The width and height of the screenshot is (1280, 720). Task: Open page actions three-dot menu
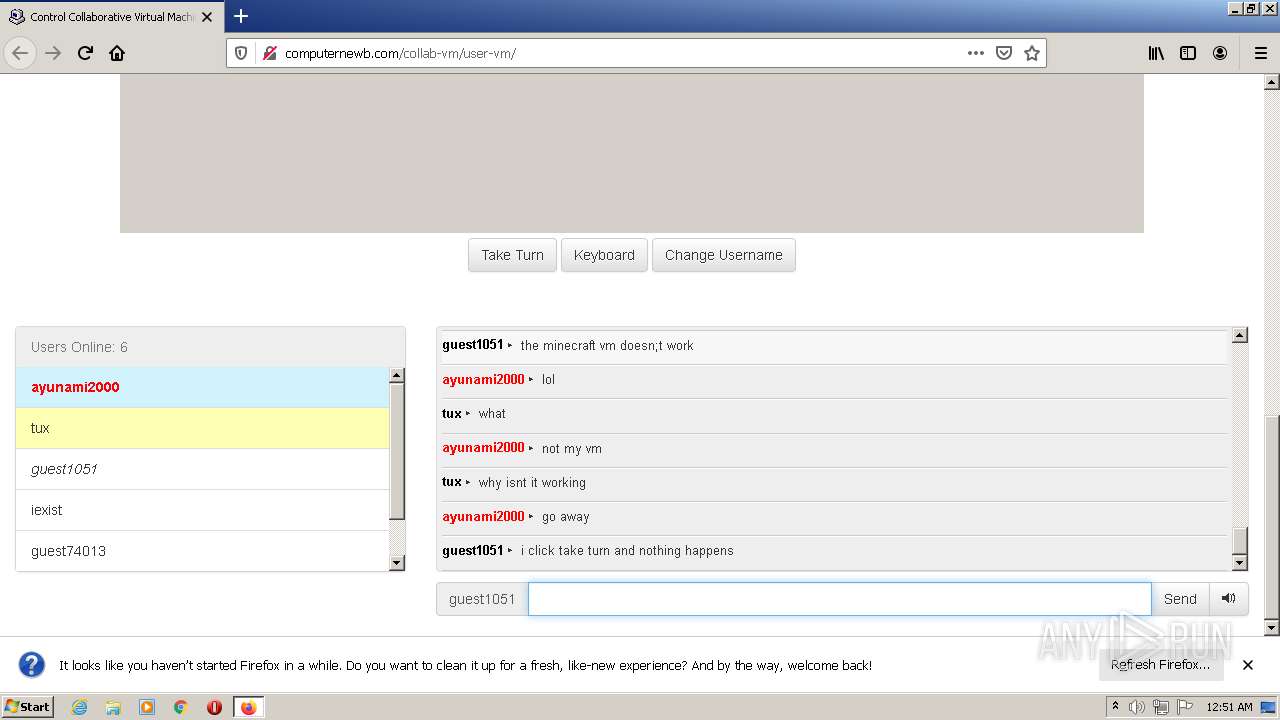(975, 53)
